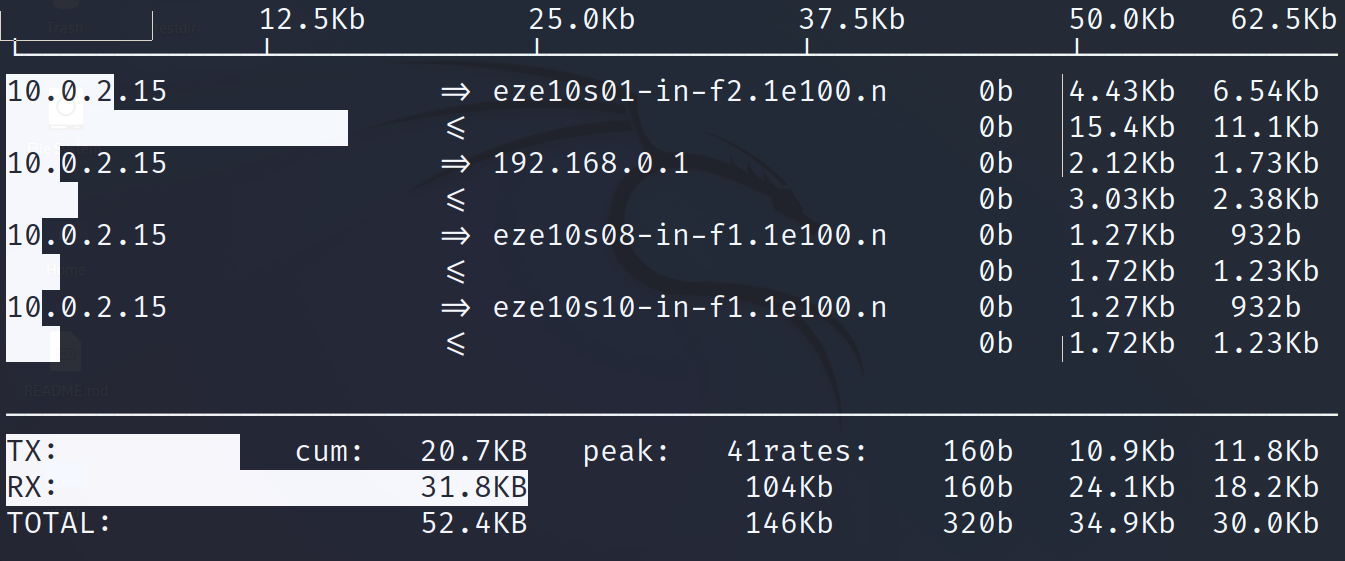Screen dimensions: 1345x561
Task: Click the faint Trash desktop icon label
Action: click(x=63, y=28)
